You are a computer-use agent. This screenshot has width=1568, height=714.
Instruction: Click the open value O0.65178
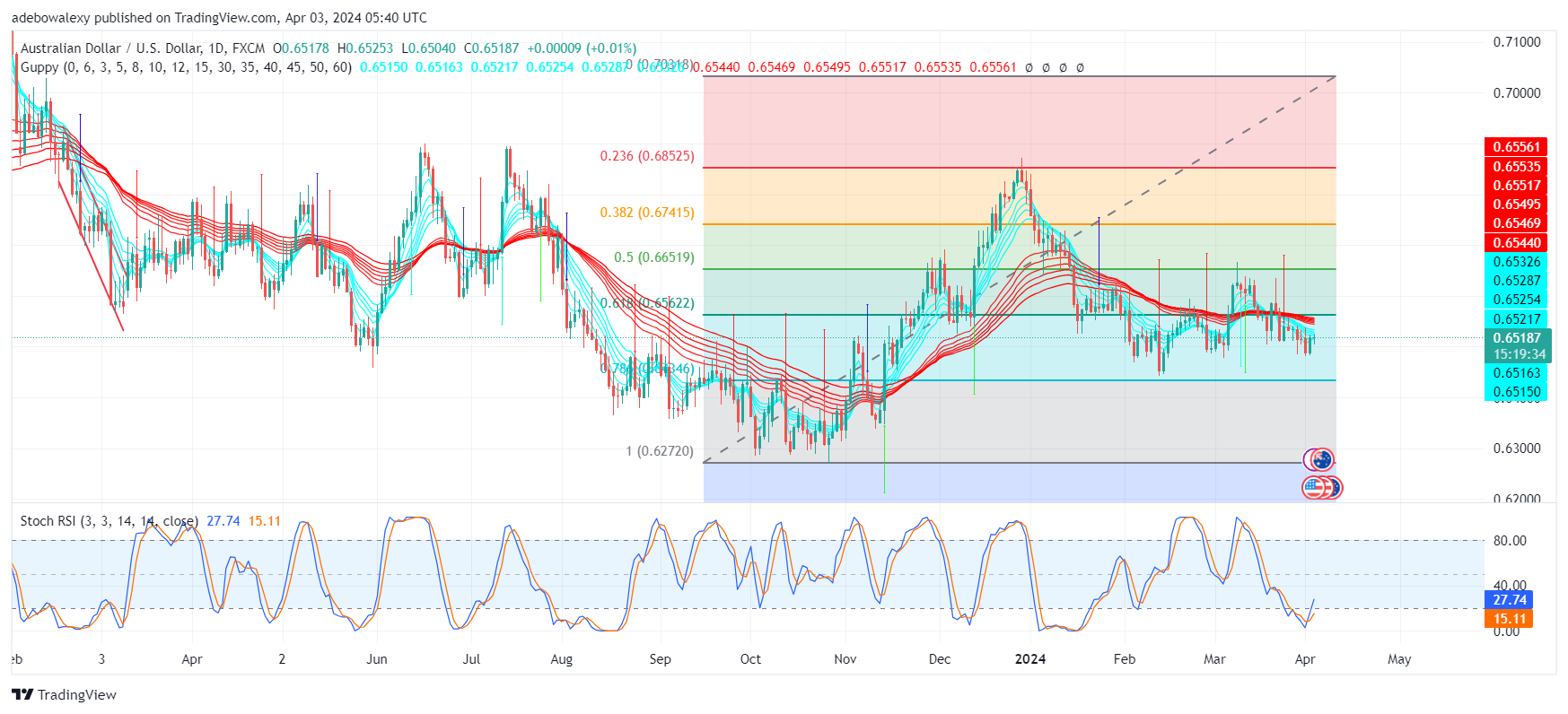pyautogui.click(x=301, y=48)
